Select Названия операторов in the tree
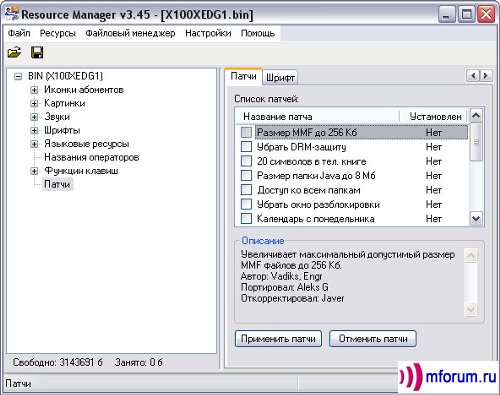This screenshot has width=500, height=395. [92, 157]
